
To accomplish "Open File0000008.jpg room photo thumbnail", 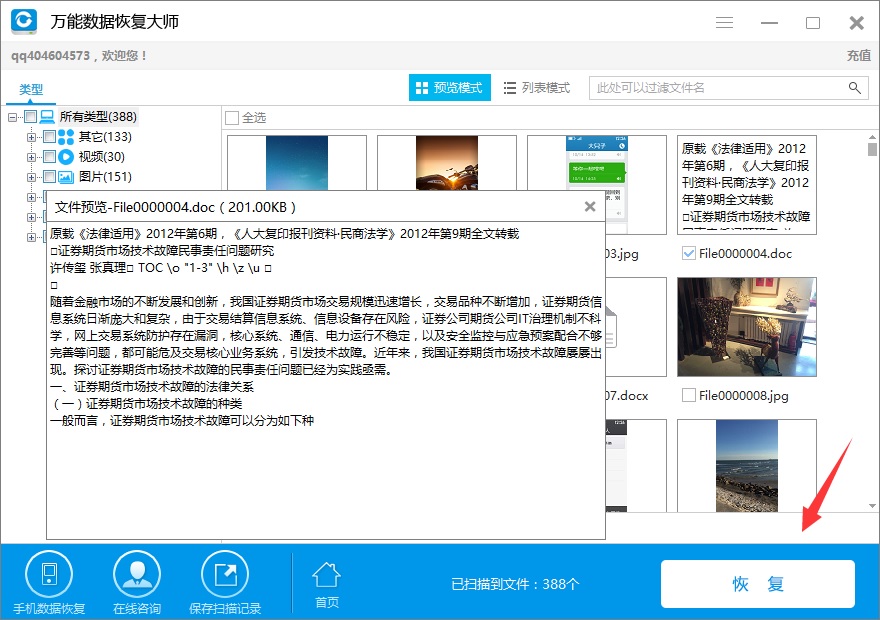I will tap(746, 327).
